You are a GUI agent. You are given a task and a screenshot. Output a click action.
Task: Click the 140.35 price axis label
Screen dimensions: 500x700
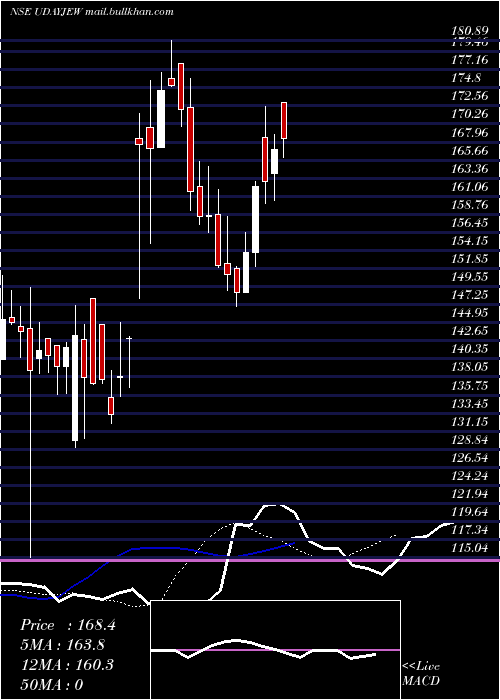coord(469,349)
